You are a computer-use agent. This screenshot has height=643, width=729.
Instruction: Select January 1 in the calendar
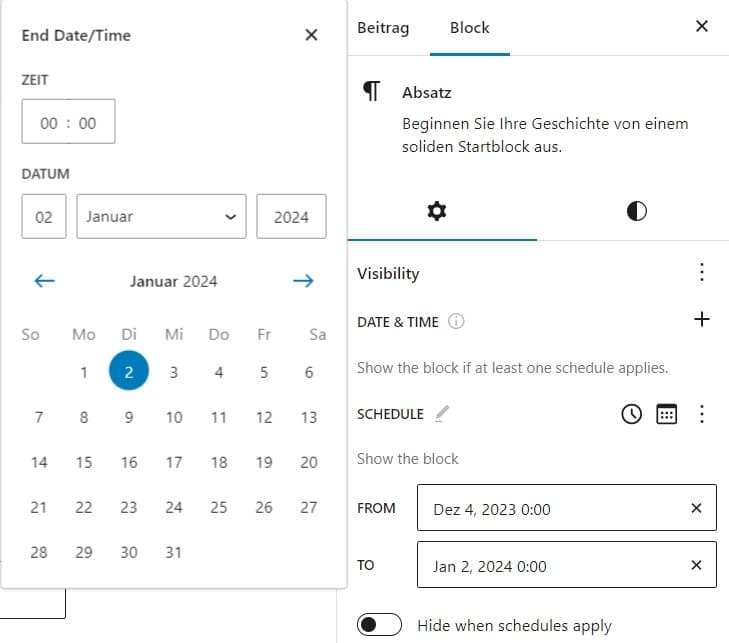point(84,372)
